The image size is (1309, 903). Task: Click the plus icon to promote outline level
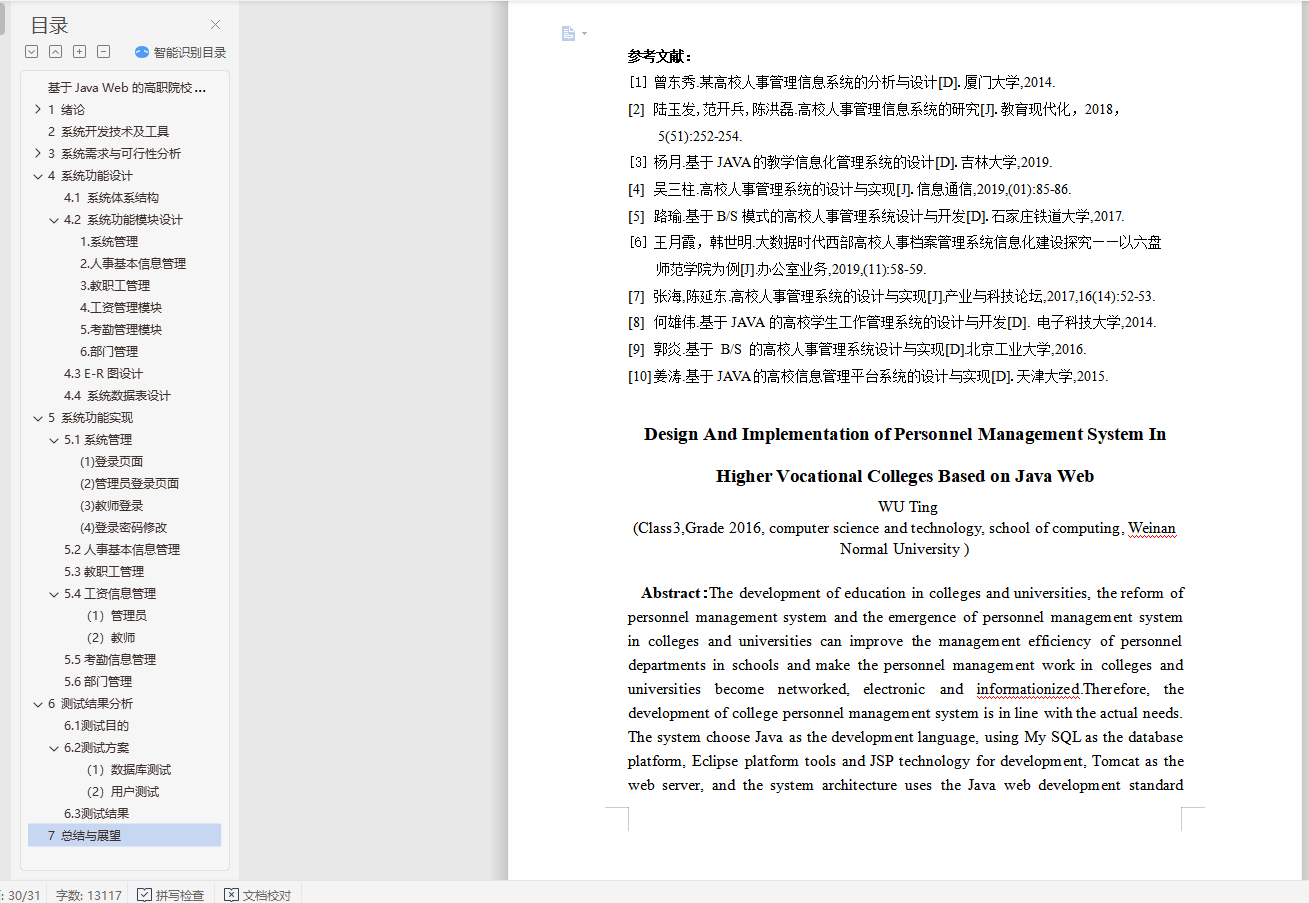(80, 52)
